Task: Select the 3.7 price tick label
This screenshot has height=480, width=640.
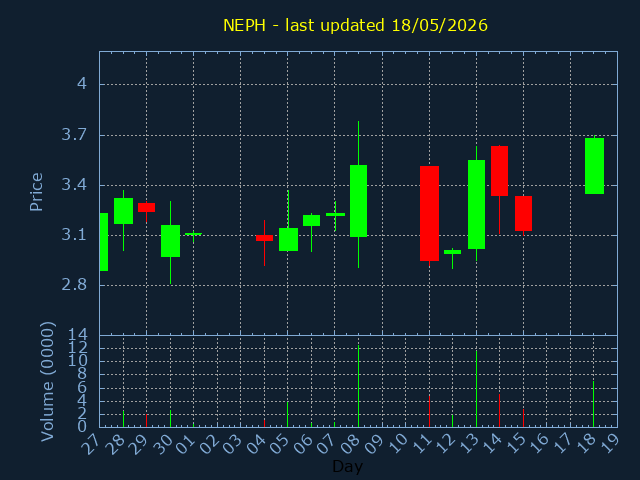Action: (x=74, y=134)
